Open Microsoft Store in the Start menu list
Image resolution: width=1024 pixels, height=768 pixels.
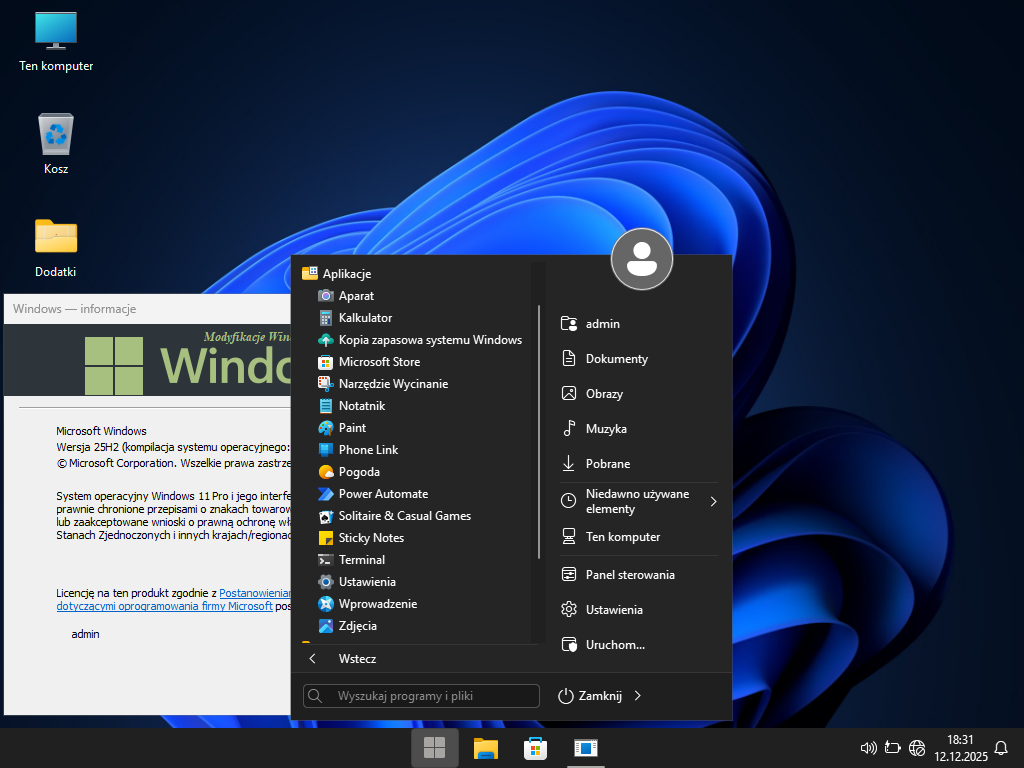point(379,362)
